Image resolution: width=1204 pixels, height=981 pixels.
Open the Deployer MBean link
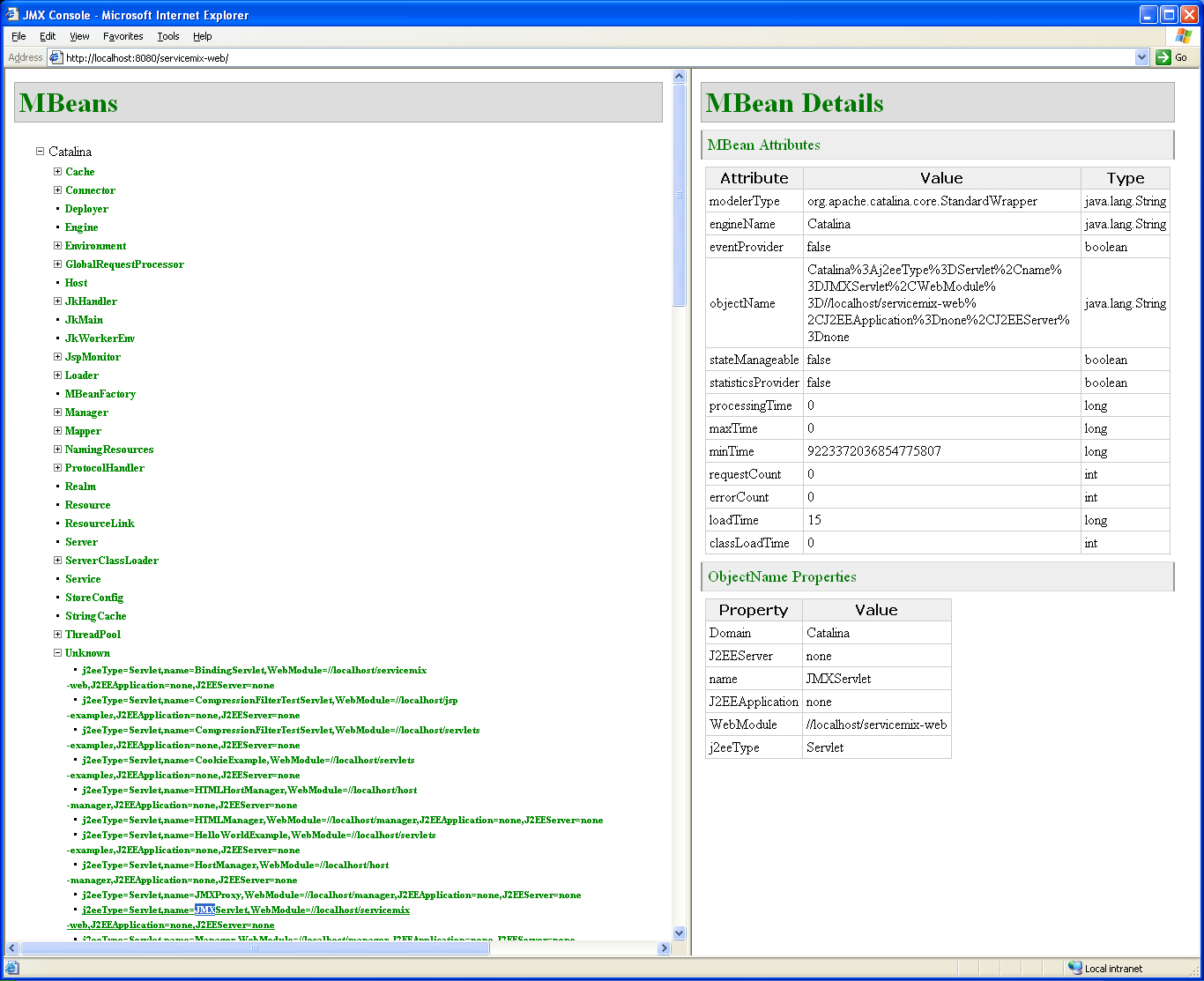[86, 209]
